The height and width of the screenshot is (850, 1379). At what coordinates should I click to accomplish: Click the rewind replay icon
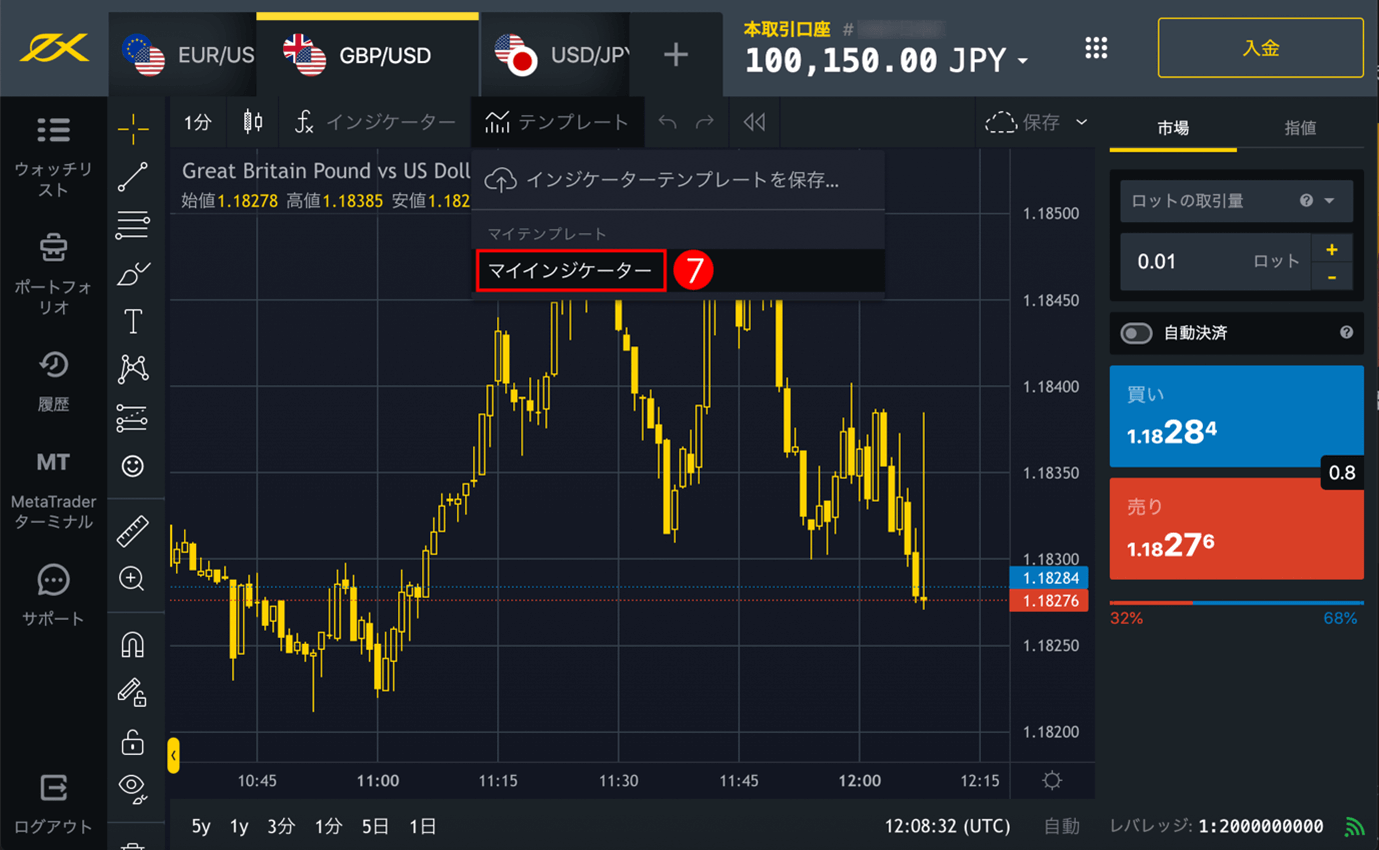[x=754, y=122]
